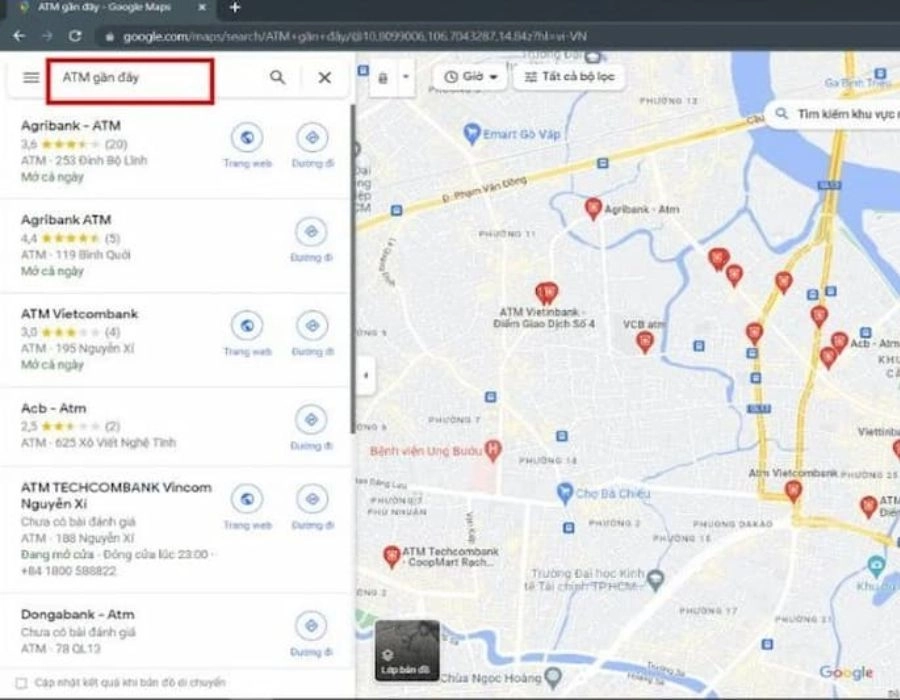Click Bệnh viện Ung Bướu hospital pin

pyautogui.click(x=492, y=451)
